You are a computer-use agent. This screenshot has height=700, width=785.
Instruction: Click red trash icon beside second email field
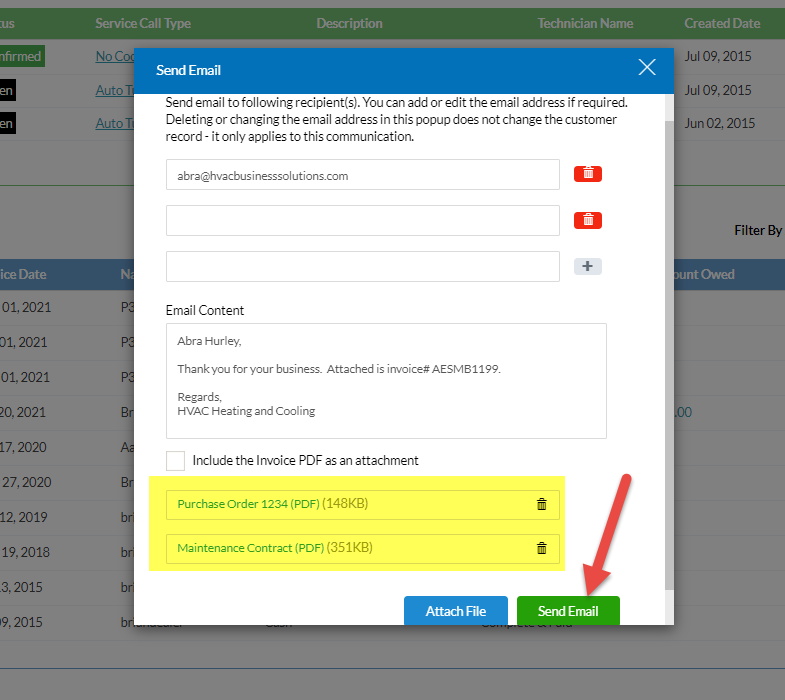587,220
